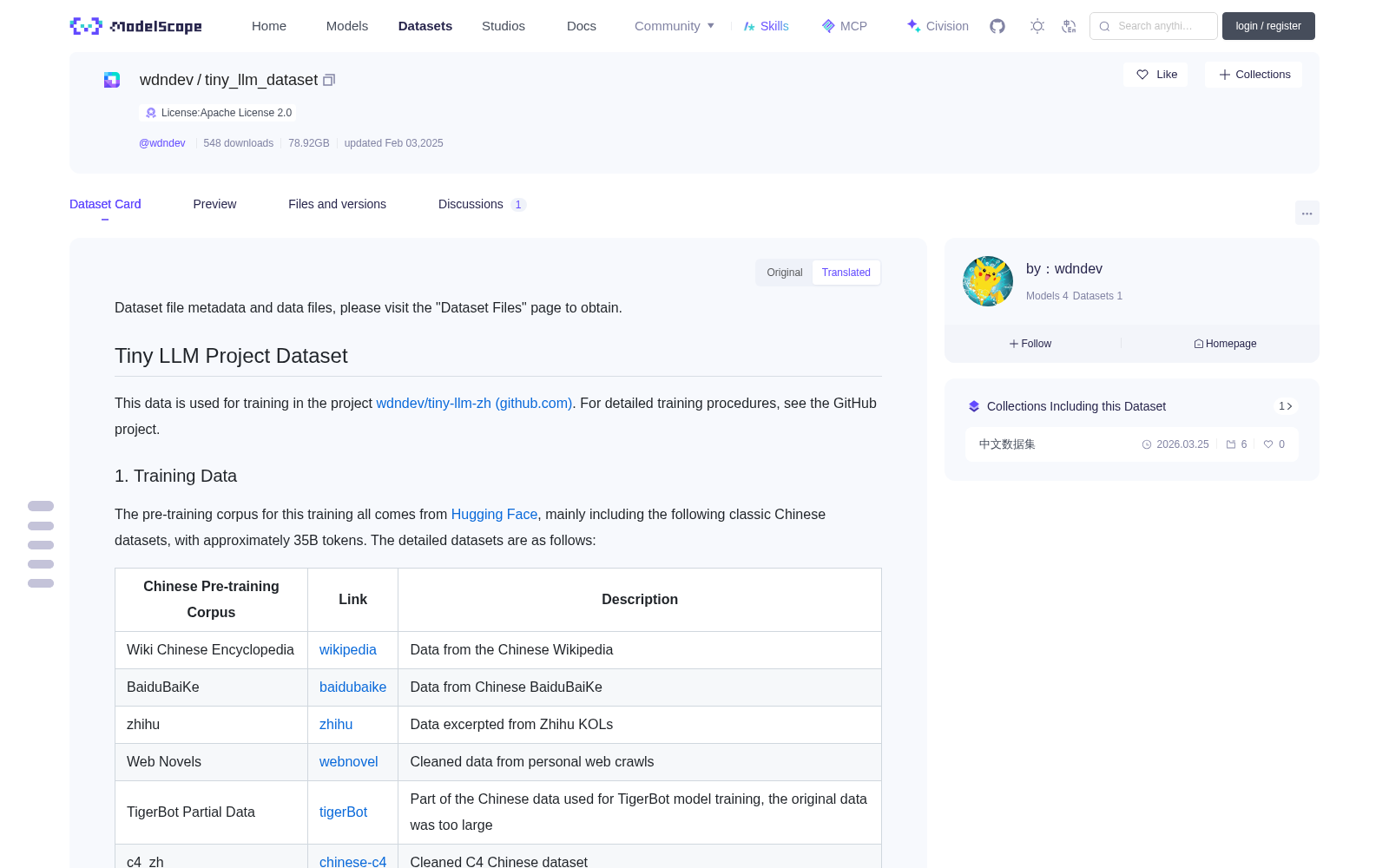Click the '78.92GB' size text

click(x=309, y=143)
